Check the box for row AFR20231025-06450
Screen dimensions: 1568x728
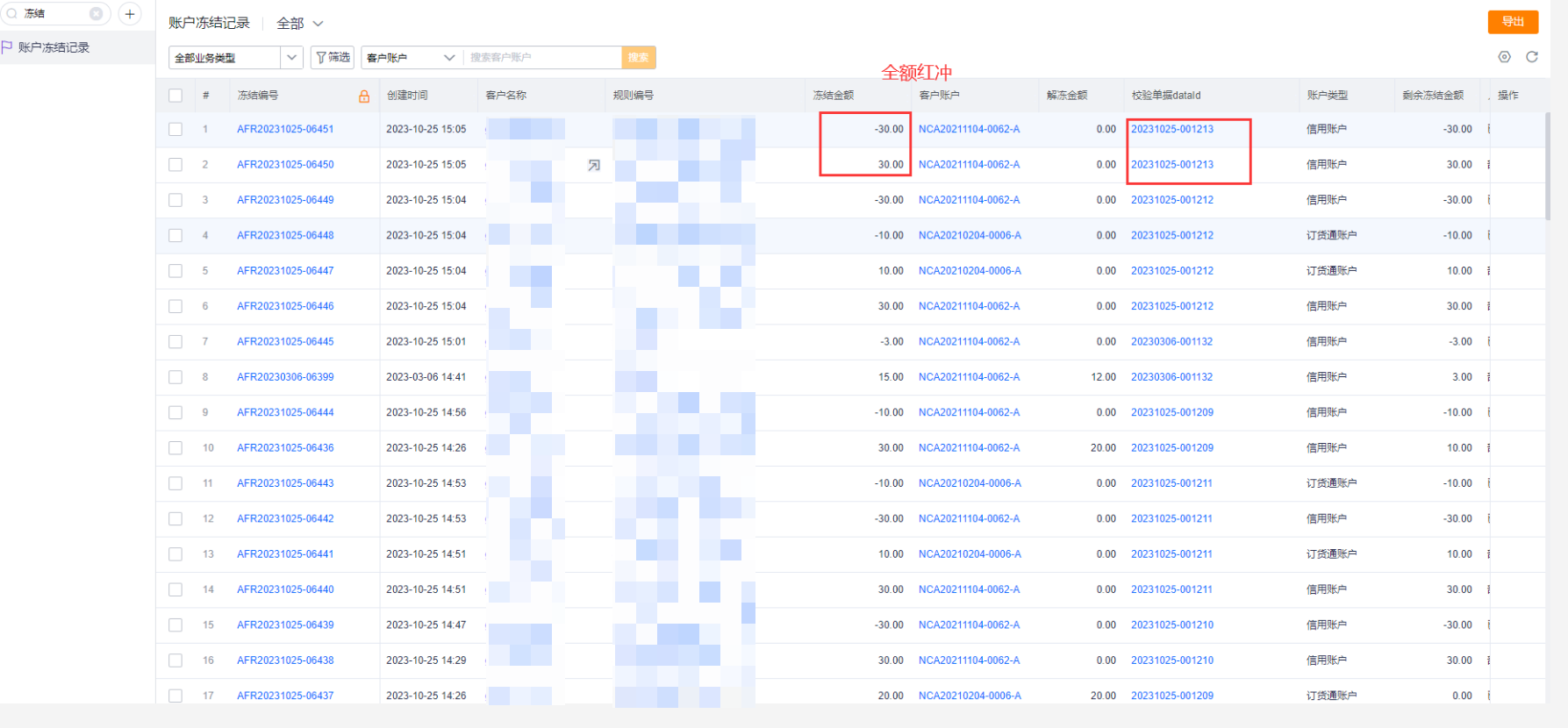click(x=175, y=165)
